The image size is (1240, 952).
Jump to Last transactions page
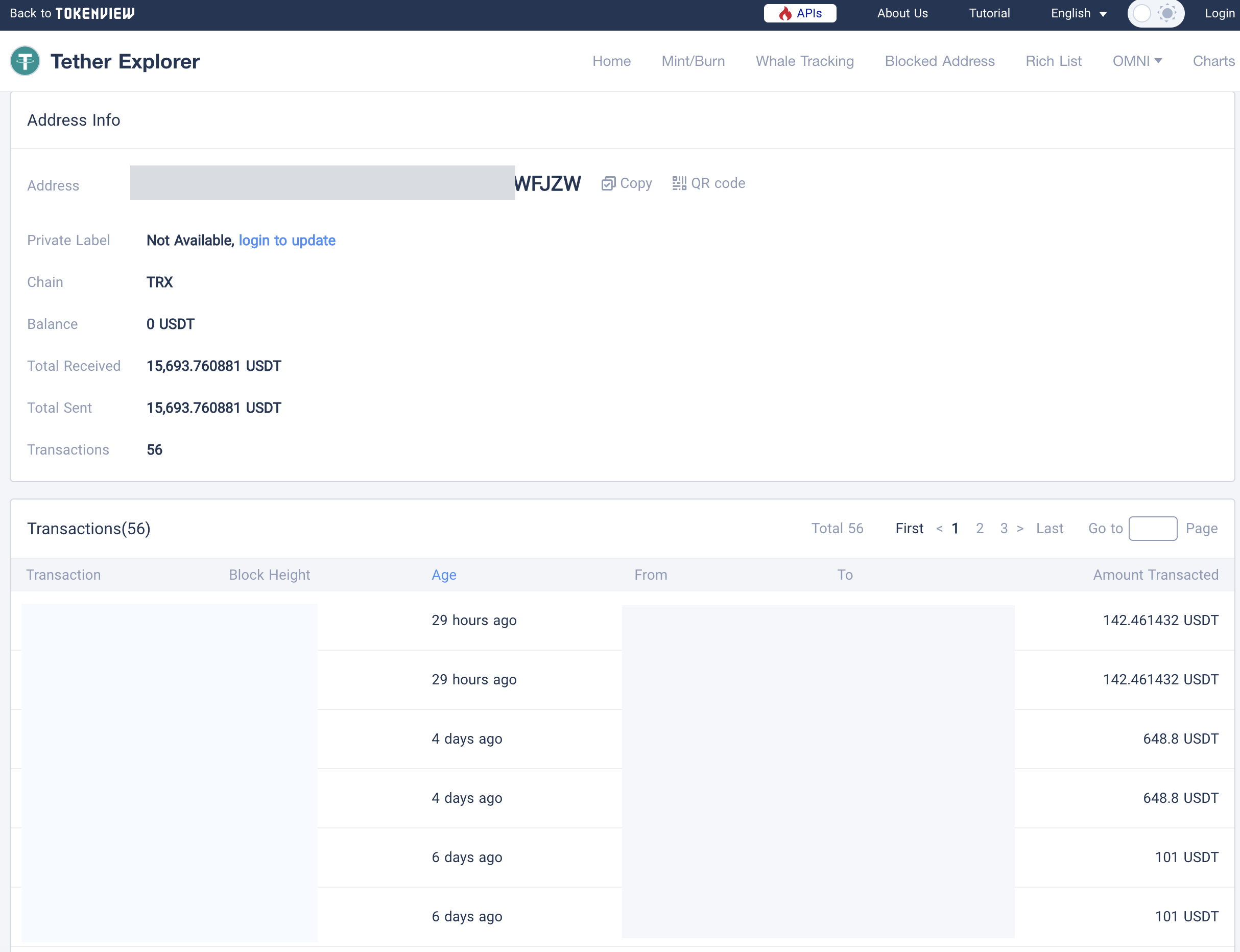(x=1050, y=528)
